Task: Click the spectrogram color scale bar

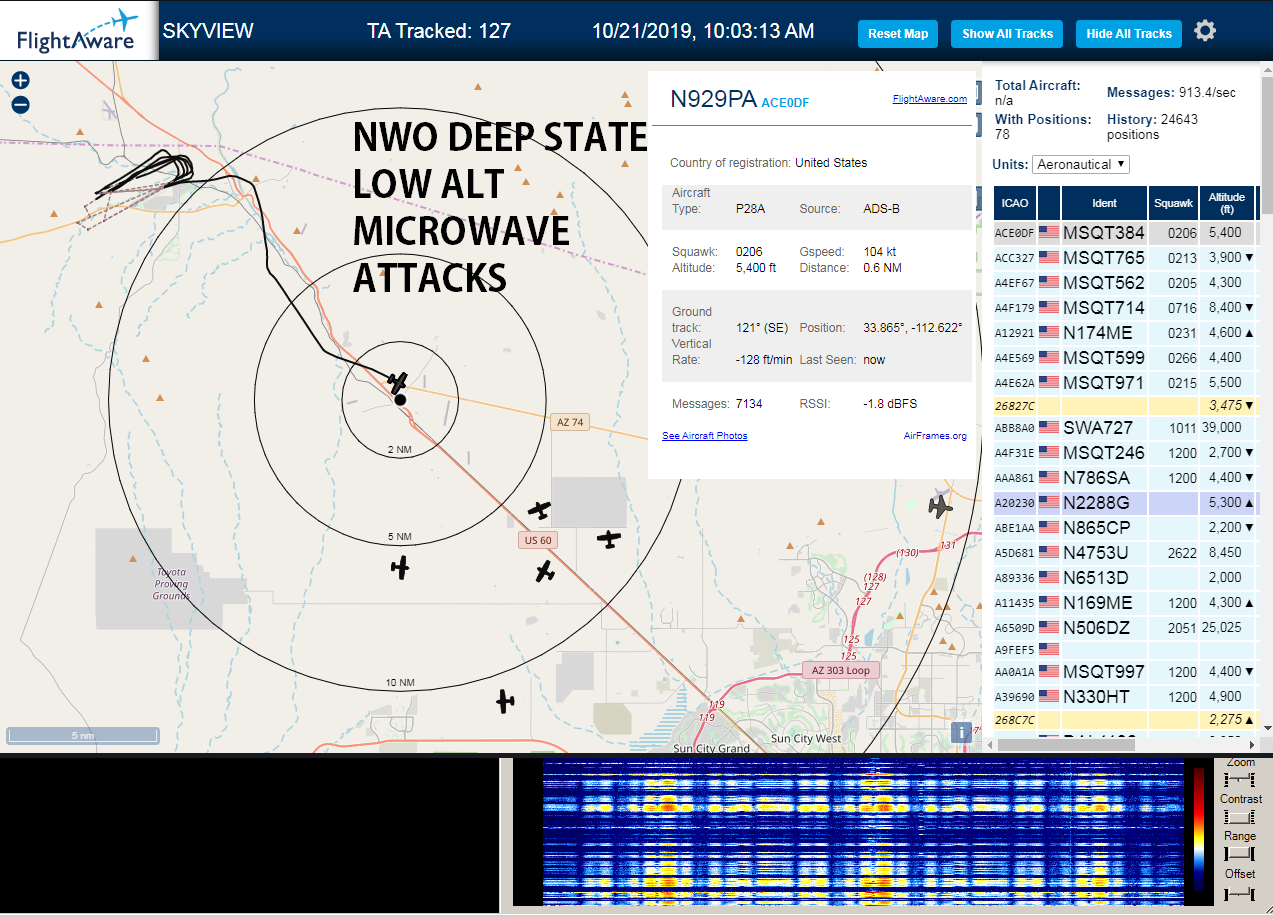Action: (1199, 829)
